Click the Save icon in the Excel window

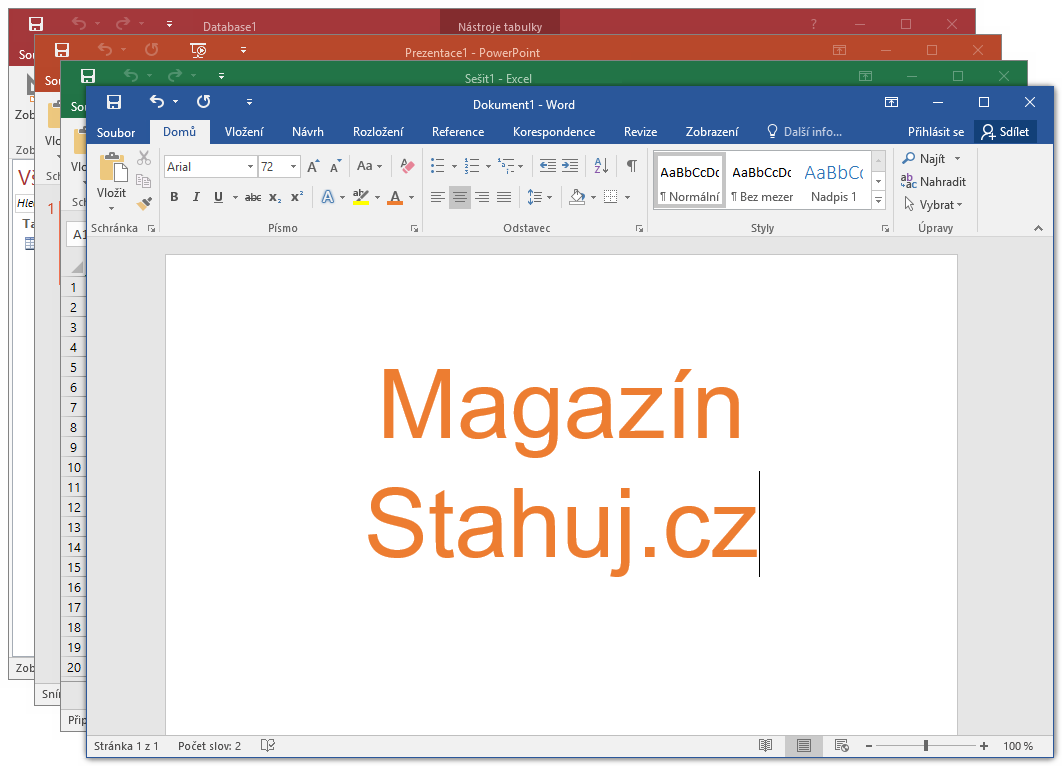pyautogui.click(x=88, y=76)
